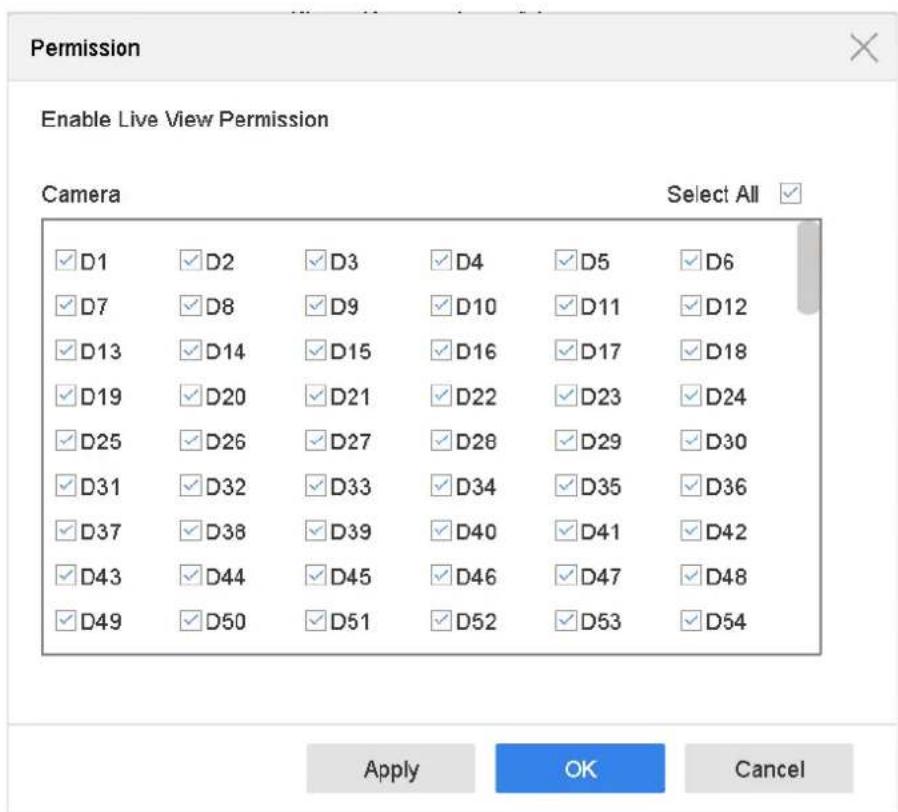Clear the checkmark on D49
Screen dimensions: 898x812
[65, 621]
